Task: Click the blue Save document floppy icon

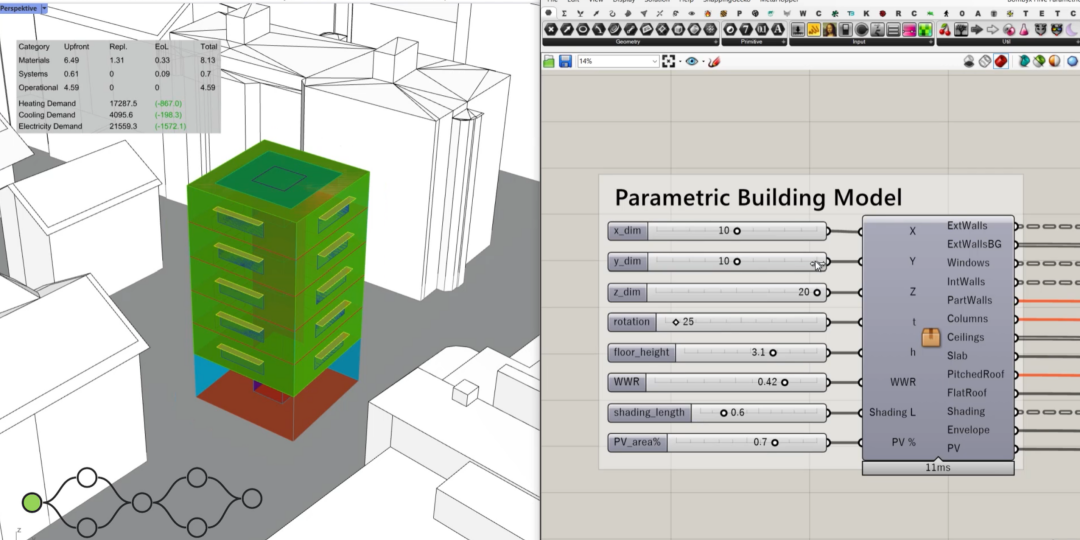Action: click(x=566, y=62)
